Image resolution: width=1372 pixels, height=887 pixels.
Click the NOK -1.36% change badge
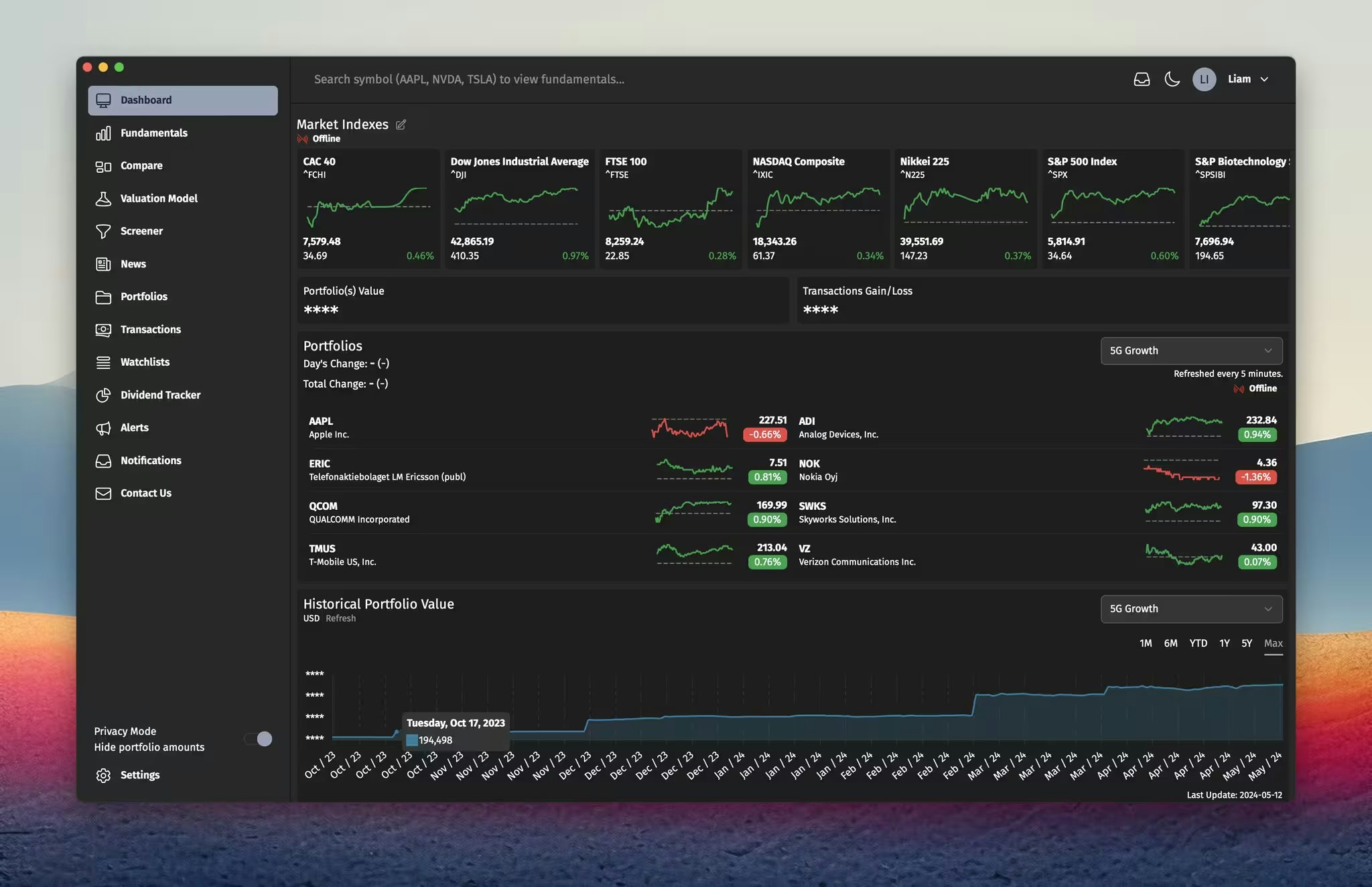pos(1255,477)
